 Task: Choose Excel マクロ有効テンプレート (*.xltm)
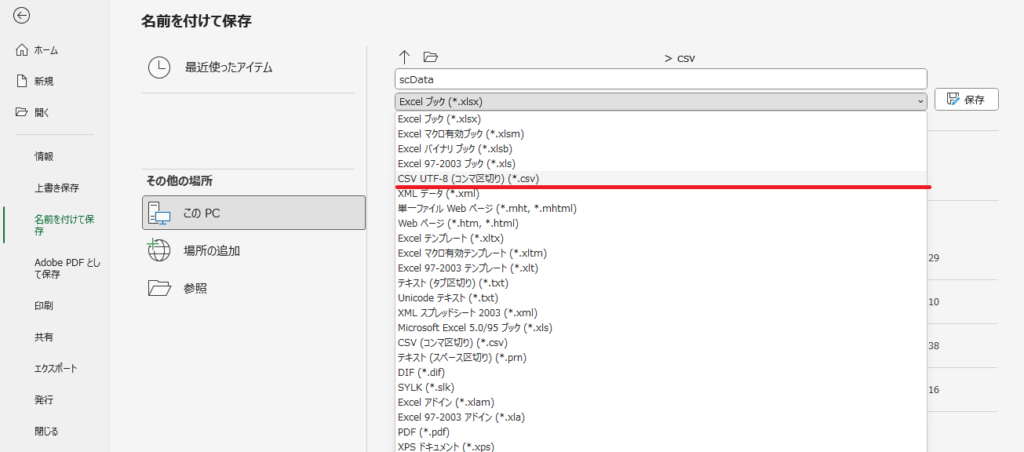click(x=661, y=253)
